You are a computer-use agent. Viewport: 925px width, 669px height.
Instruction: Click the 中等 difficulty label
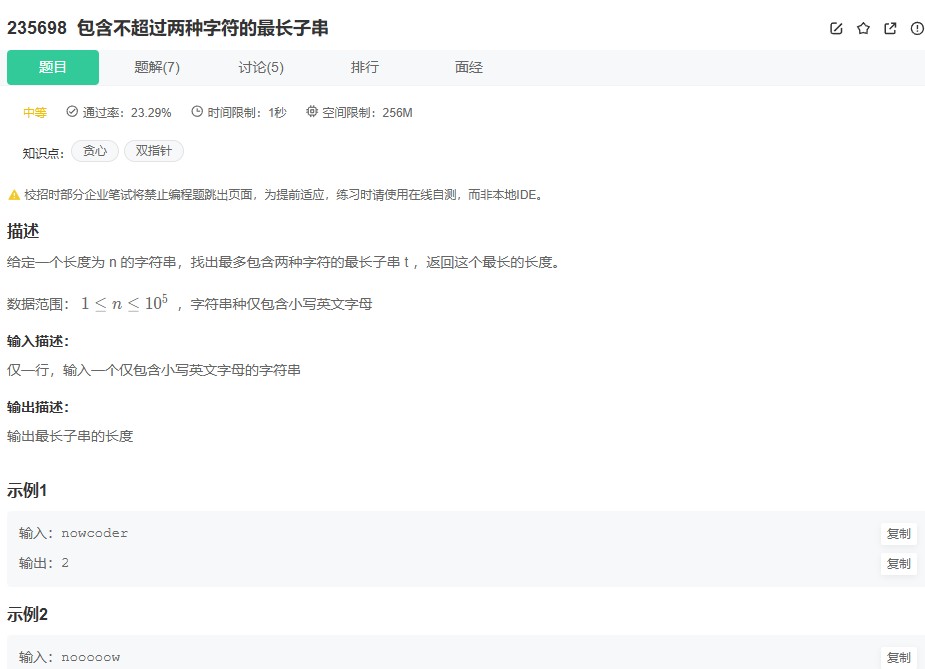tap(35, 112)
